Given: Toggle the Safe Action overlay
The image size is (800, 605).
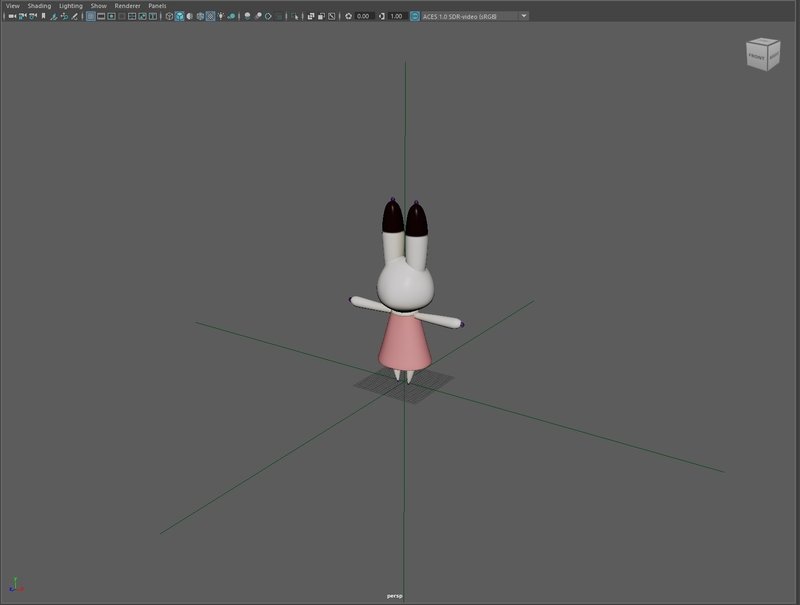Looking at the screenshot, I should 142,16.
